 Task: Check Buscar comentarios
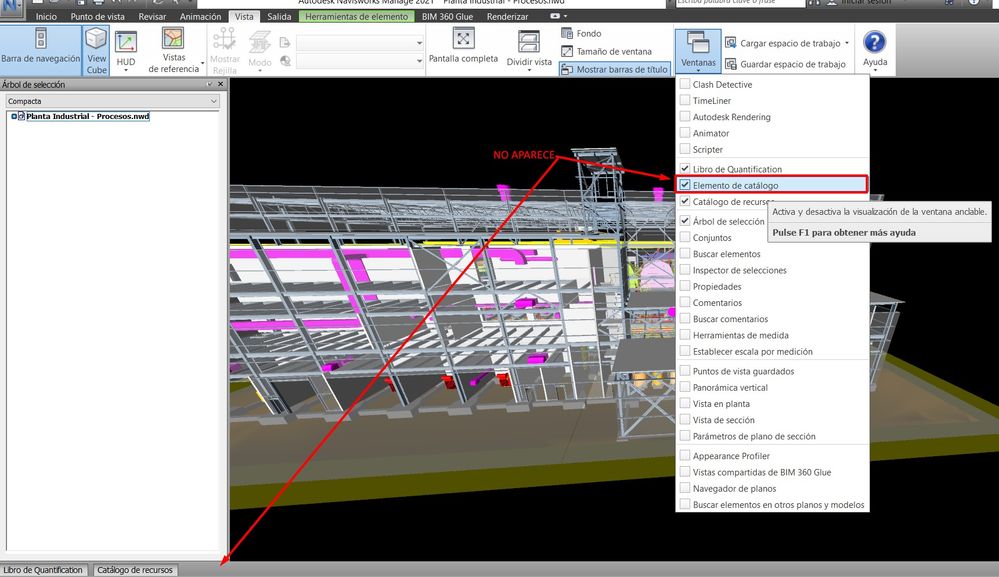(685, 319)
